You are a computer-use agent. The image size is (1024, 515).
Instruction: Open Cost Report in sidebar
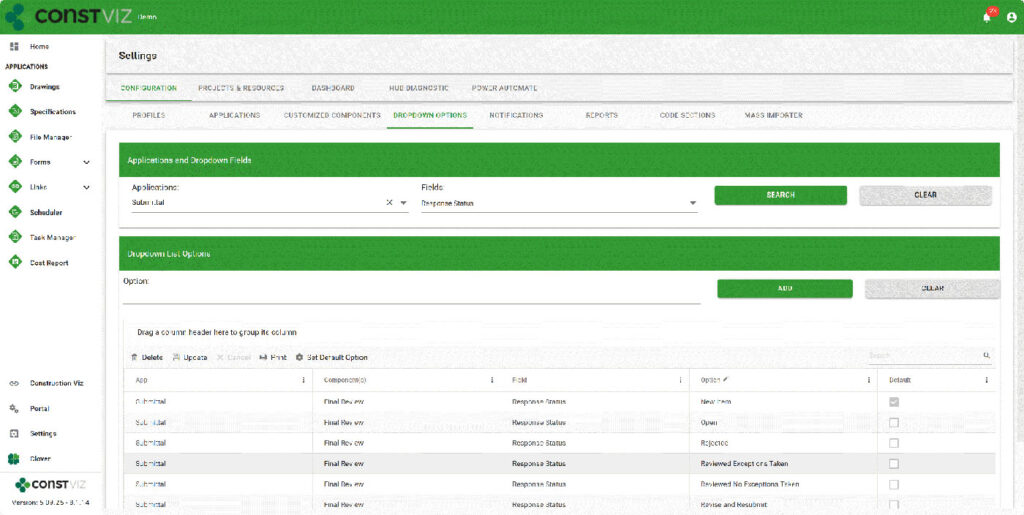49,262
